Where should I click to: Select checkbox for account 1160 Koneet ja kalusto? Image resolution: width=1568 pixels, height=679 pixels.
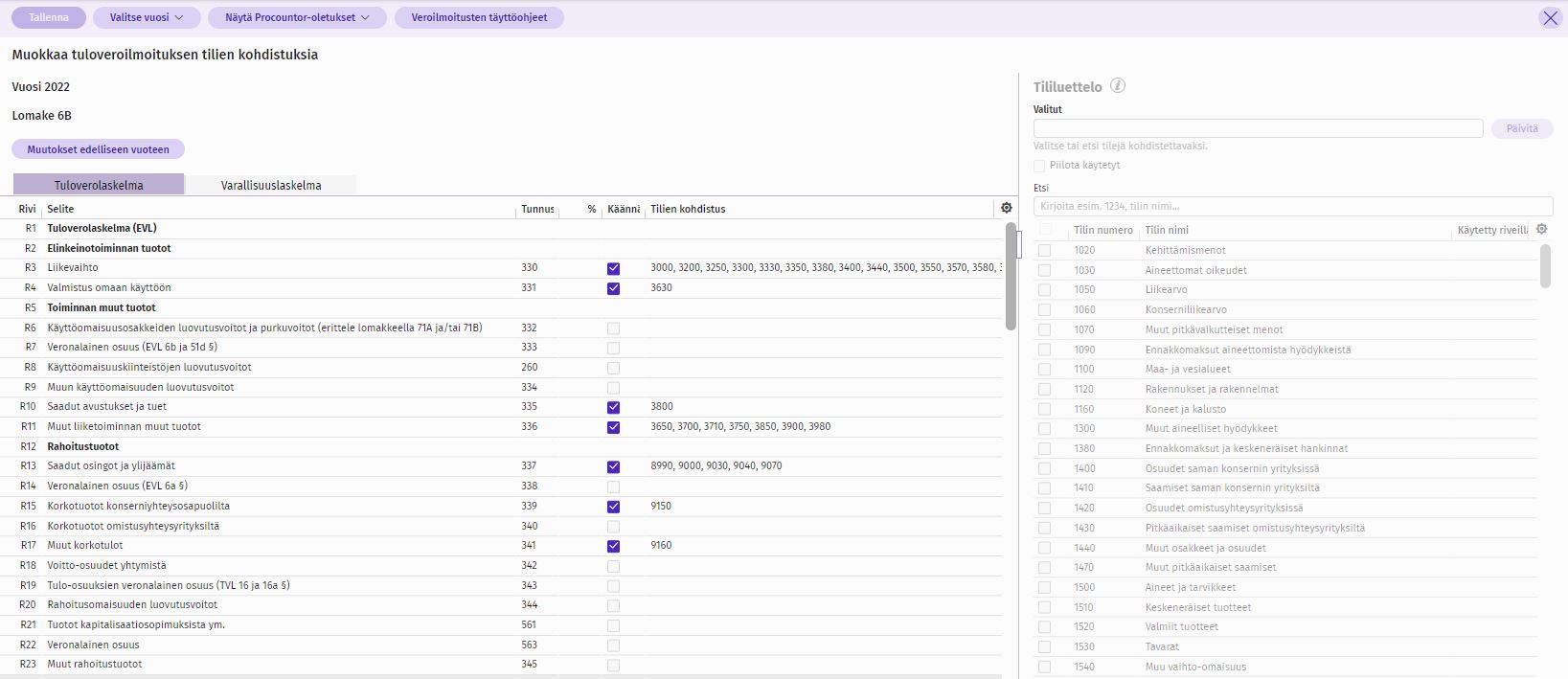[x=1045, y=409]
